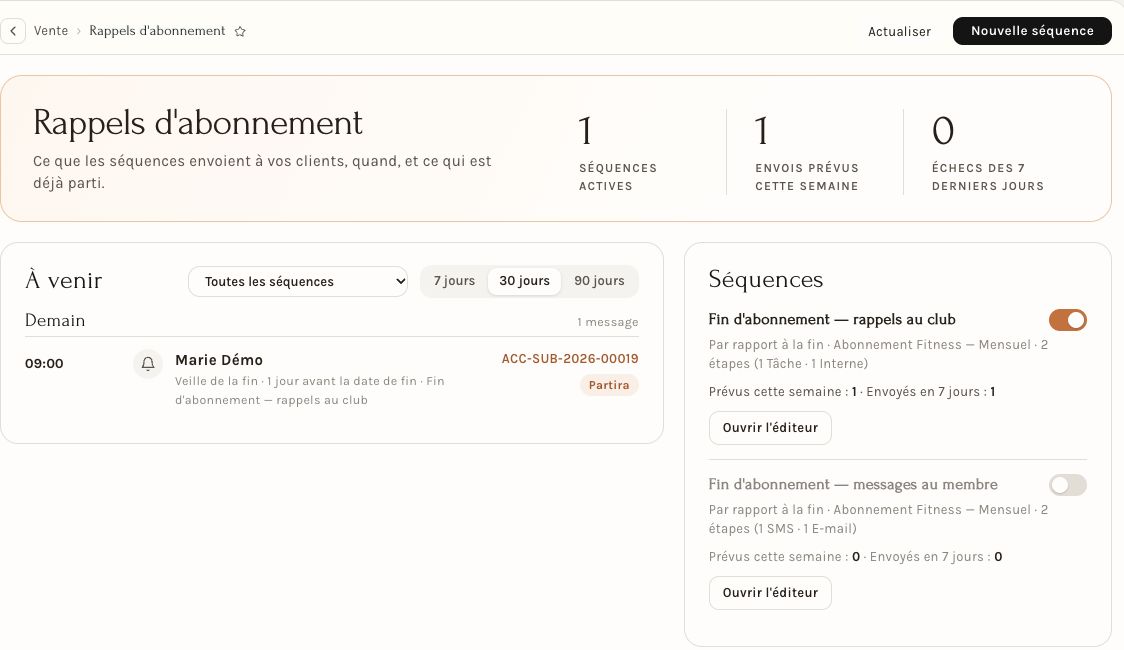The image size is (1124, 650).
Task: Click the Marie Démo recipient name
Action: [x=219, y=360]
